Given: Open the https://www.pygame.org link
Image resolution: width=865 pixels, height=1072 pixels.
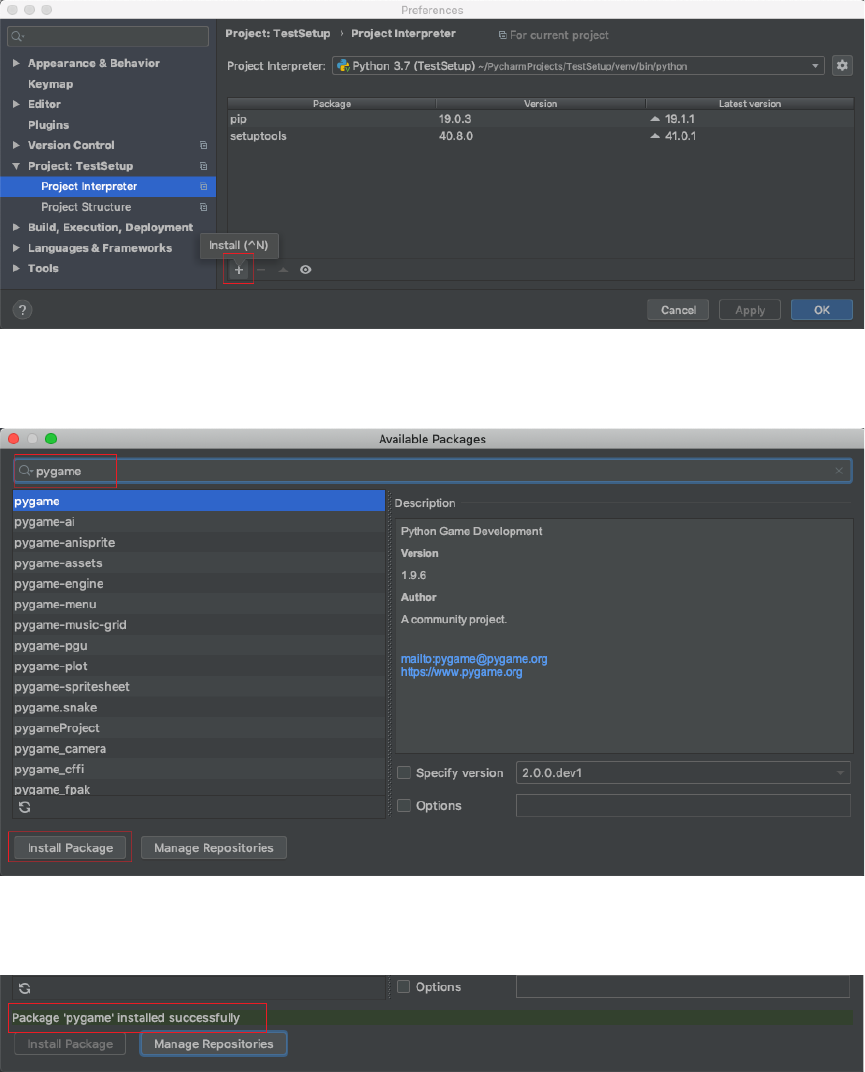Looking at the screenshot, I should tap(461, 673).
